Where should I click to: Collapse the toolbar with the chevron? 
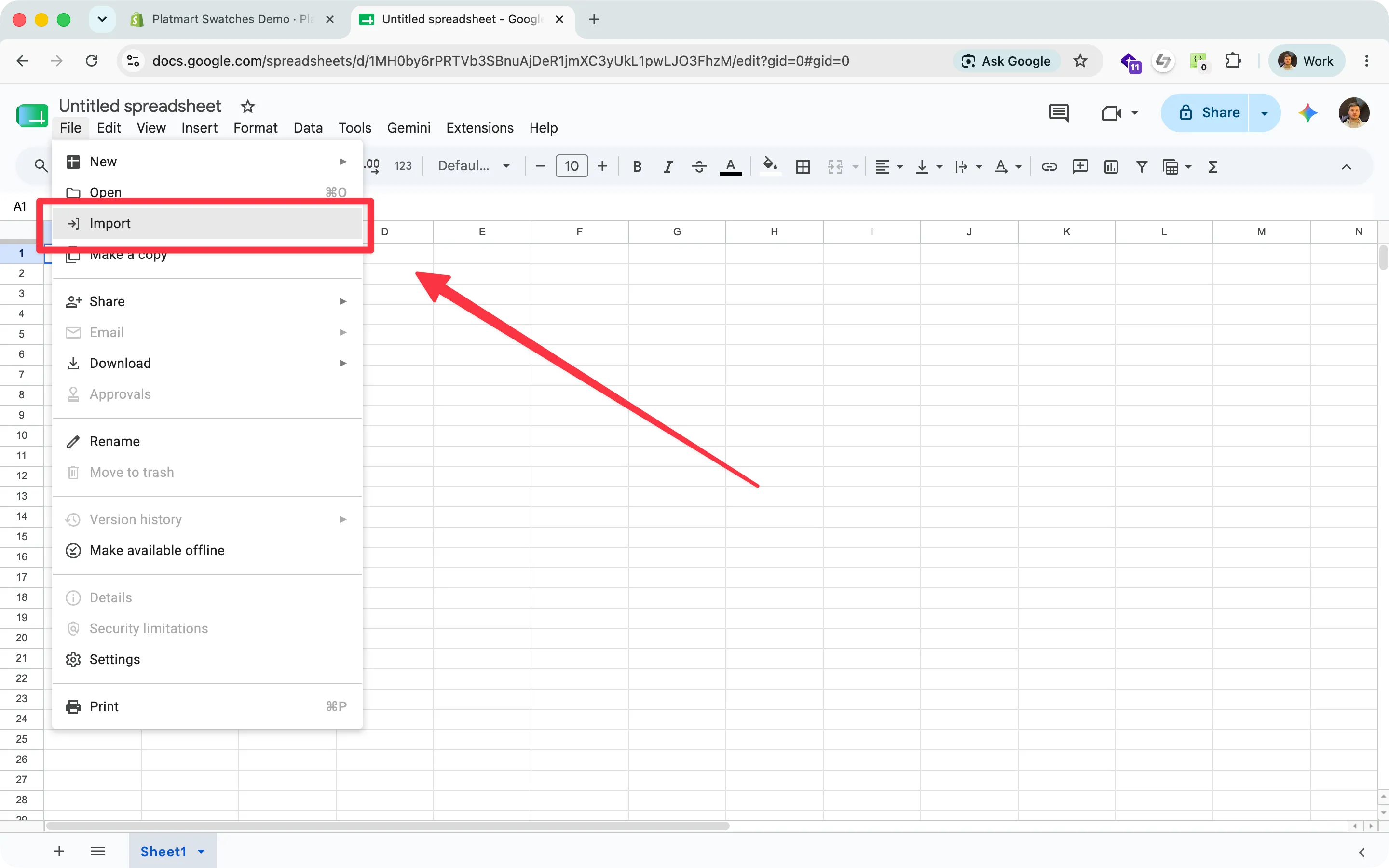1346,167
